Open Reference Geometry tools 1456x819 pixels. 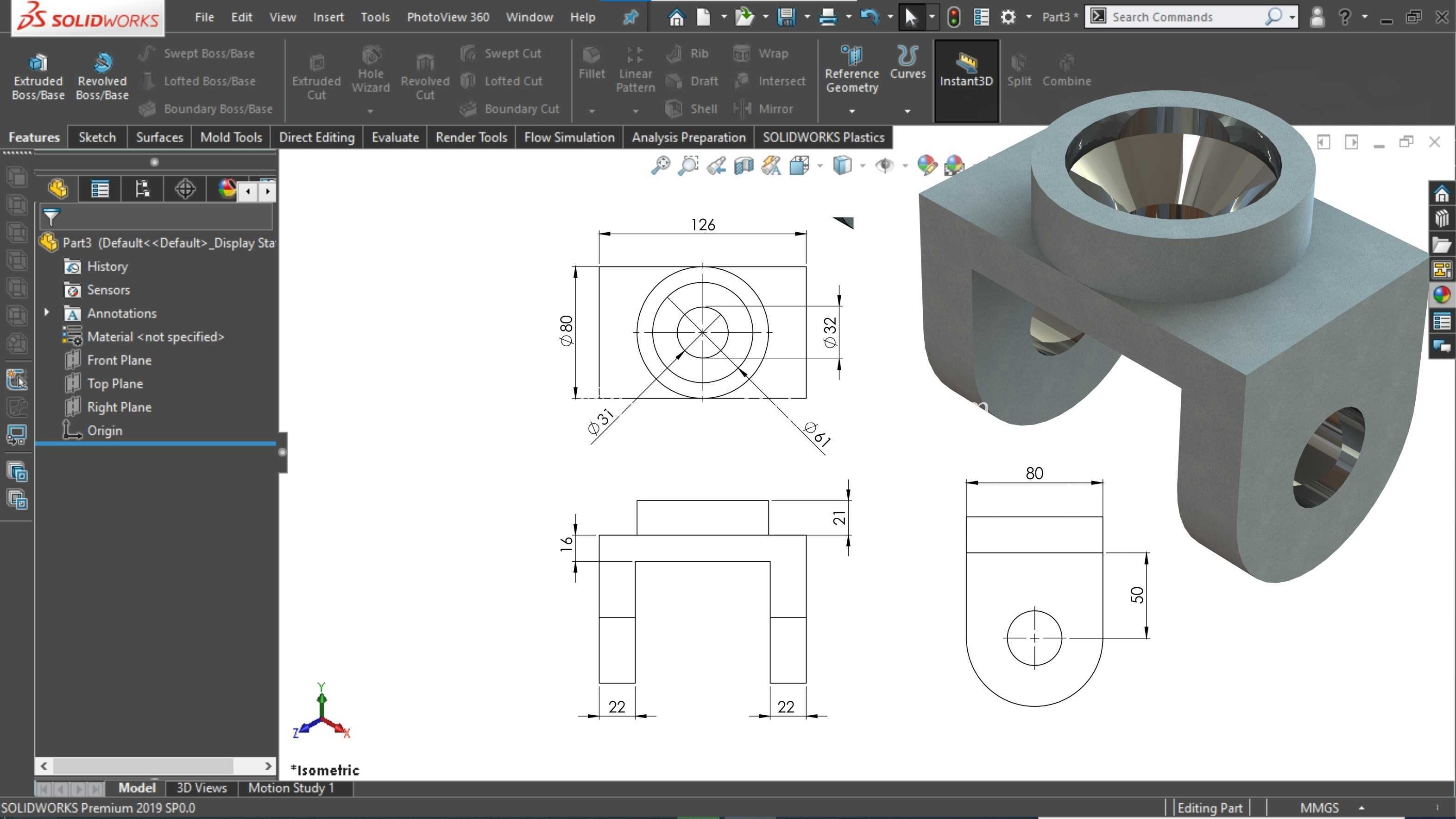[x=852, y=70]
